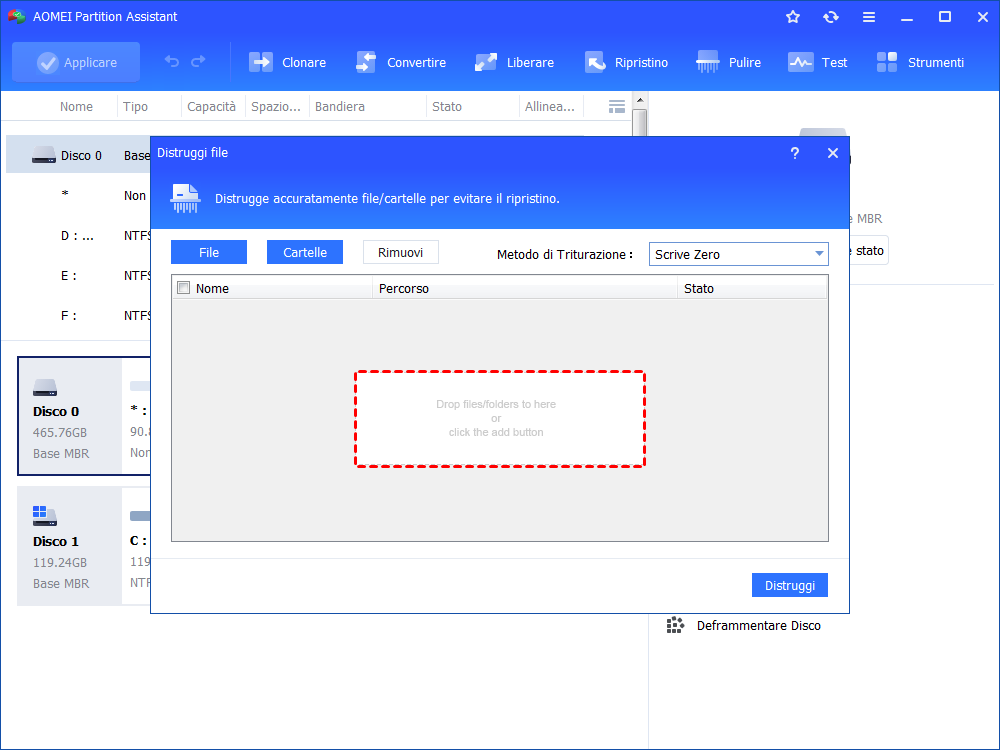Click Deframmentare Disco in the side panel
Viewport: 1000px width, 750px height.
pos(758,626)
